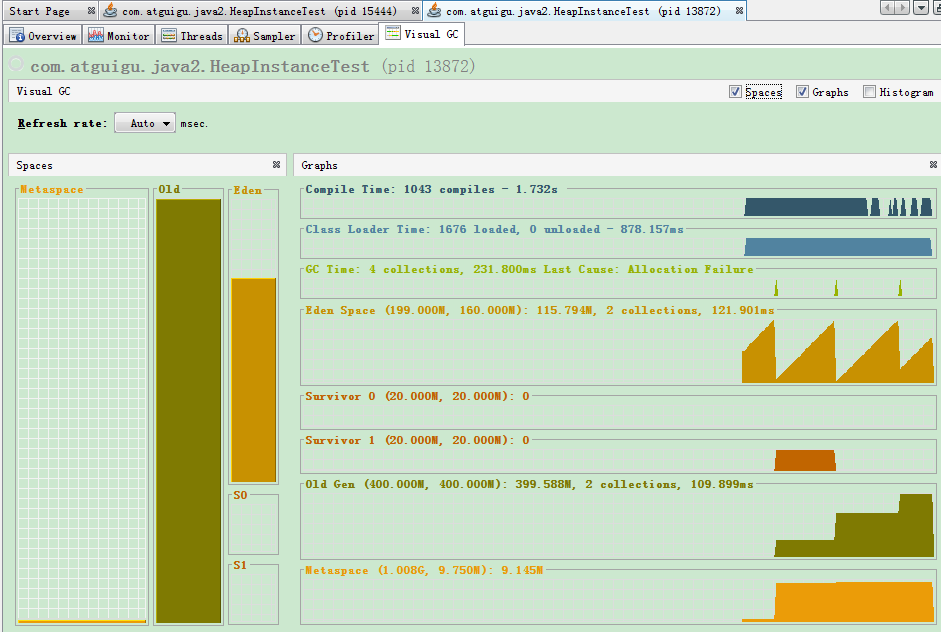The image size is (941, 632).
Task: Click the Compile Time graph
Action: click(x=618, y=204)
